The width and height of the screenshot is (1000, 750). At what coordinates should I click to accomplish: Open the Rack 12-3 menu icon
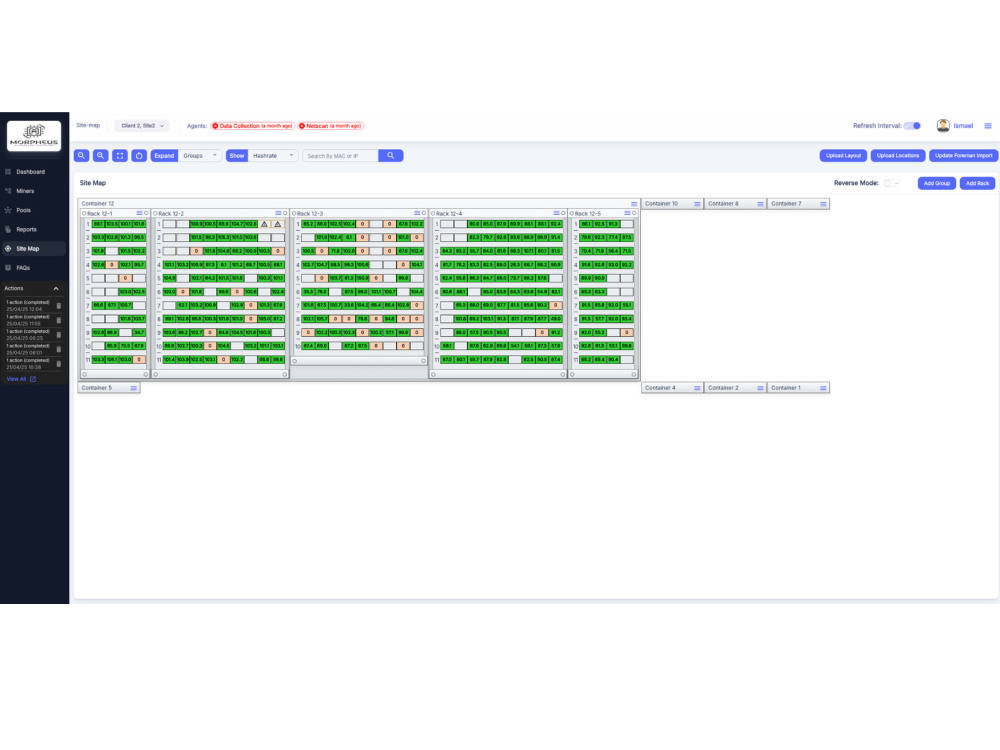417,213
